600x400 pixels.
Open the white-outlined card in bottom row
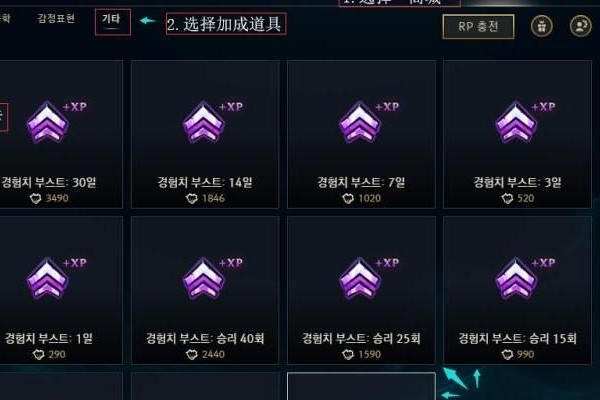(x=361, y=386)
